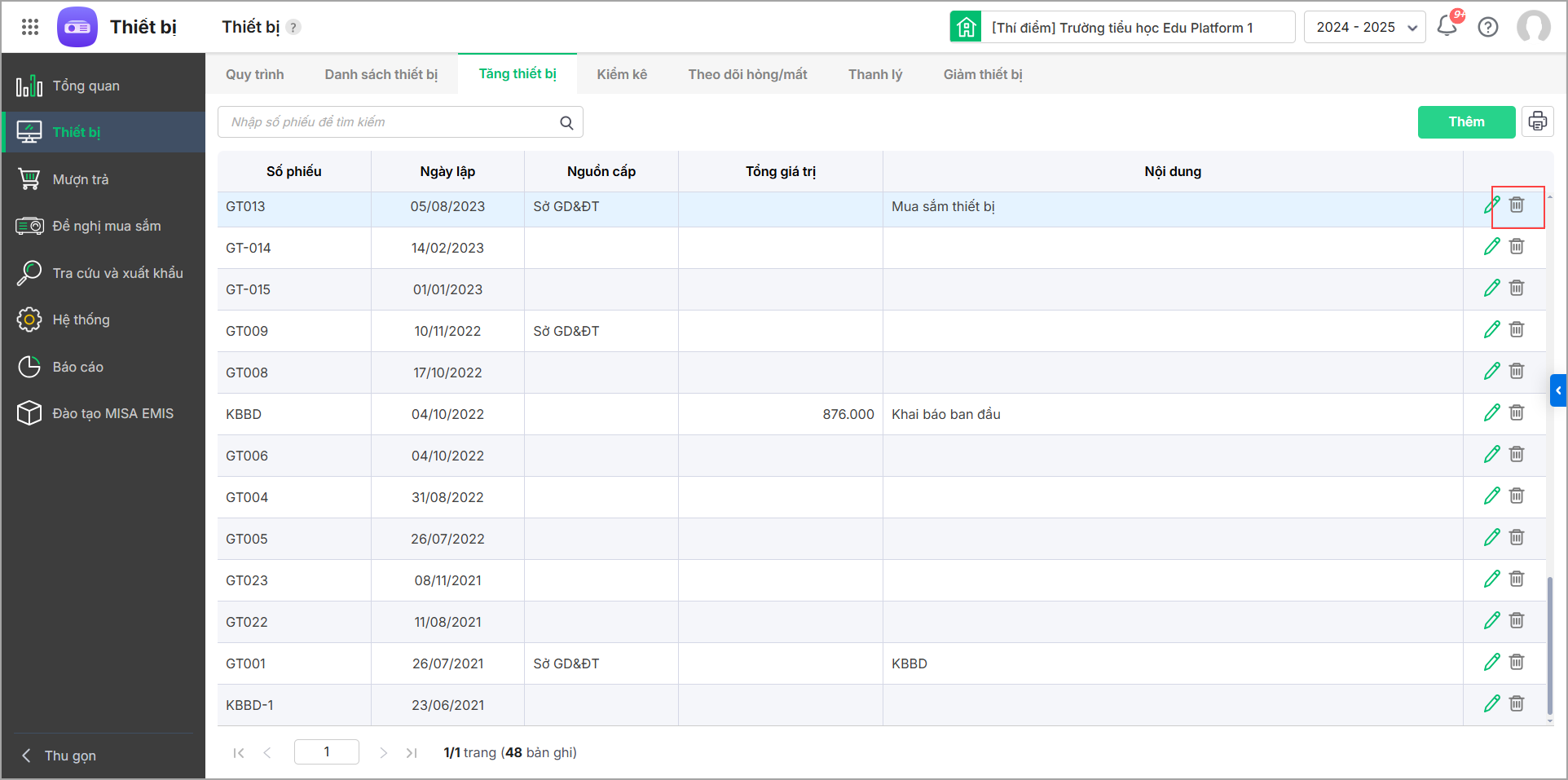Open Mượn trả in the sidebar
The image size is (1568, 780).
80,179
